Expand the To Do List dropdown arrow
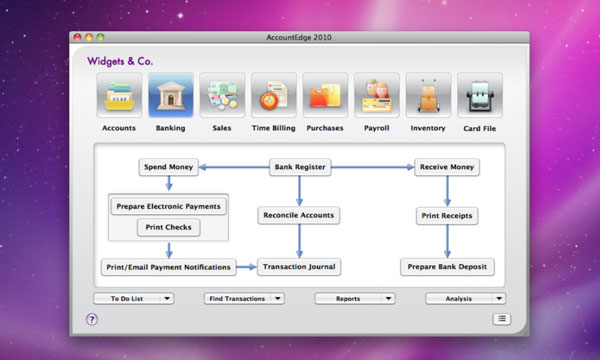 point(167,298)
